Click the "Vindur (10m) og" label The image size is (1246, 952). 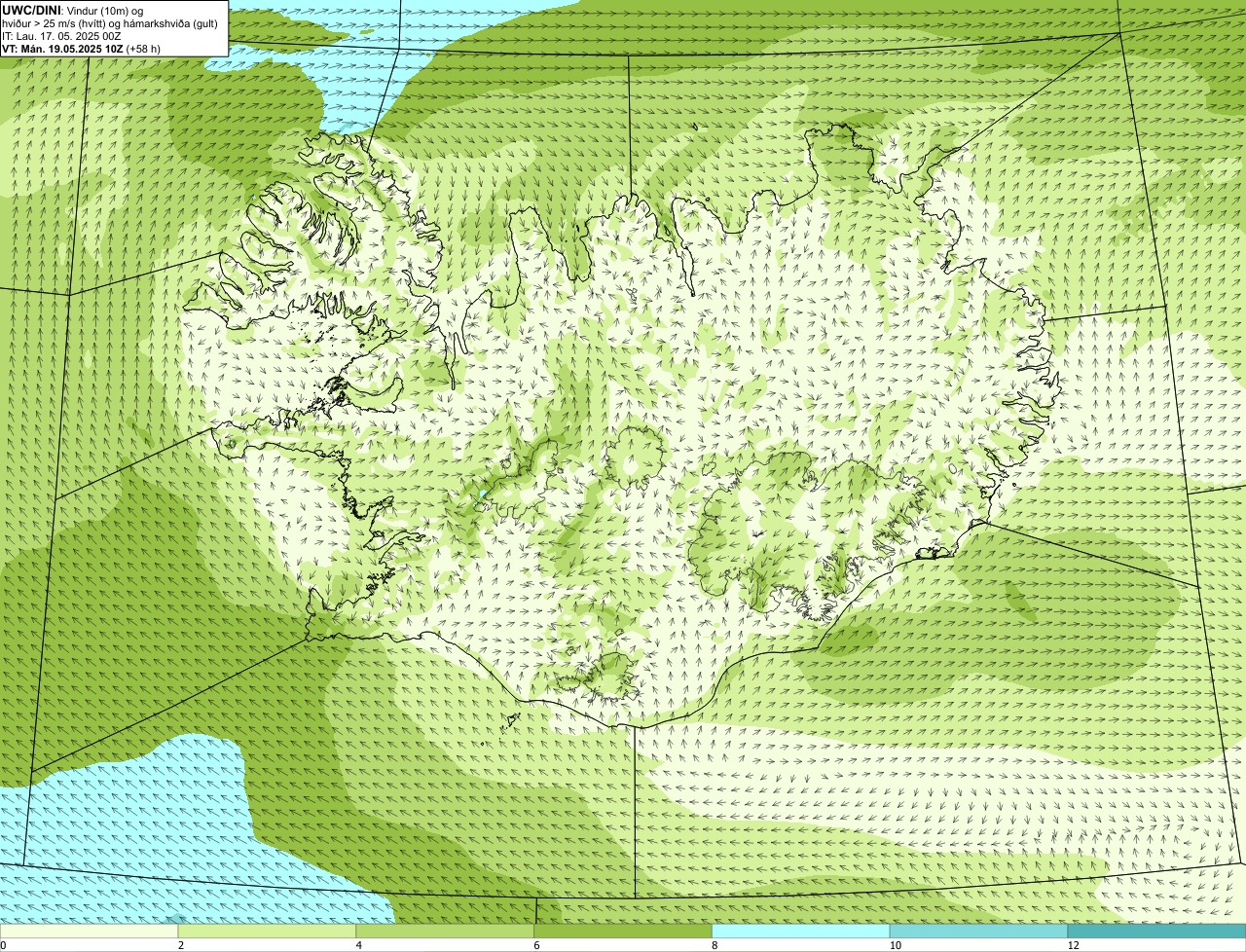pos(106,10)
